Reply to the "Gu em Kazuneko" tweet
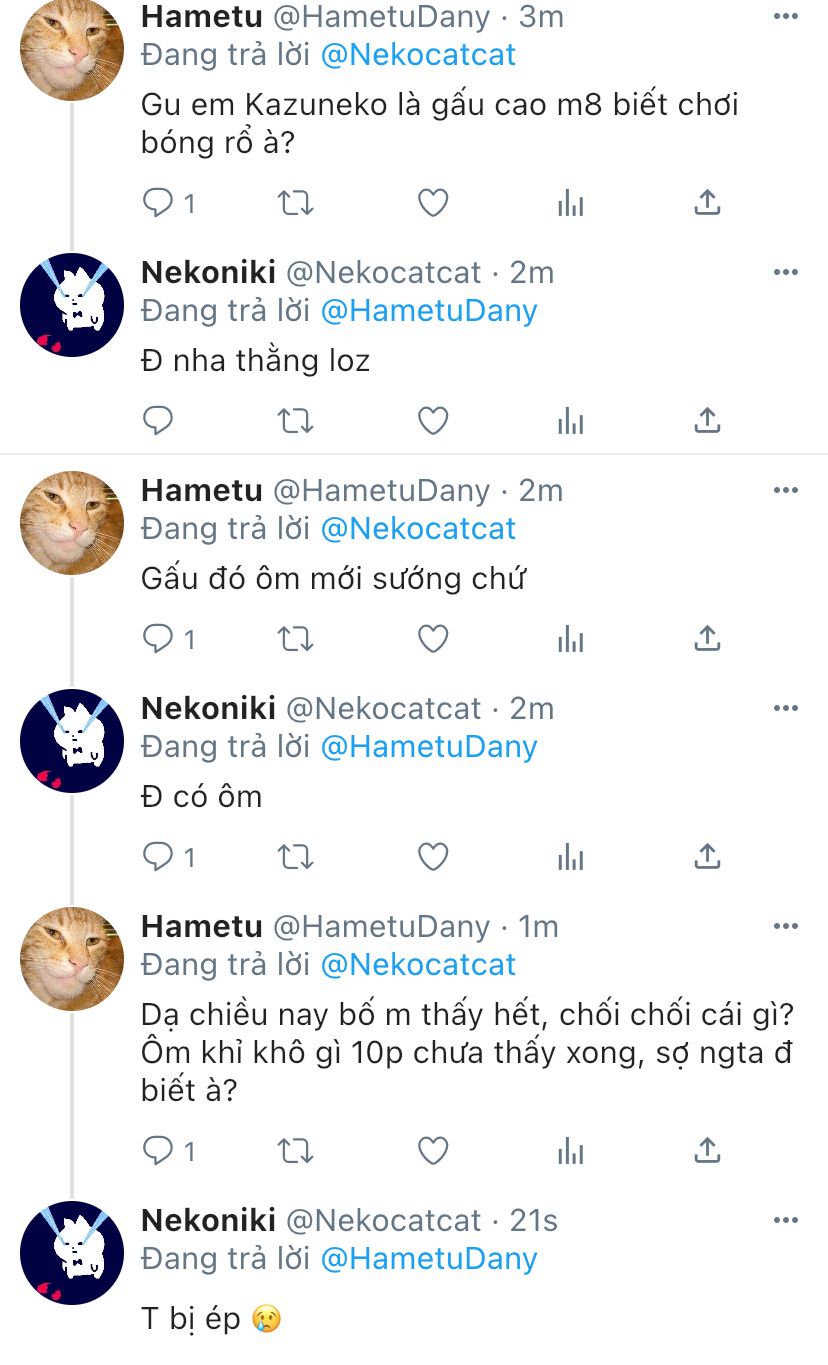The height and width of the screenshot is (1365, 828). [x=159, y=203]
